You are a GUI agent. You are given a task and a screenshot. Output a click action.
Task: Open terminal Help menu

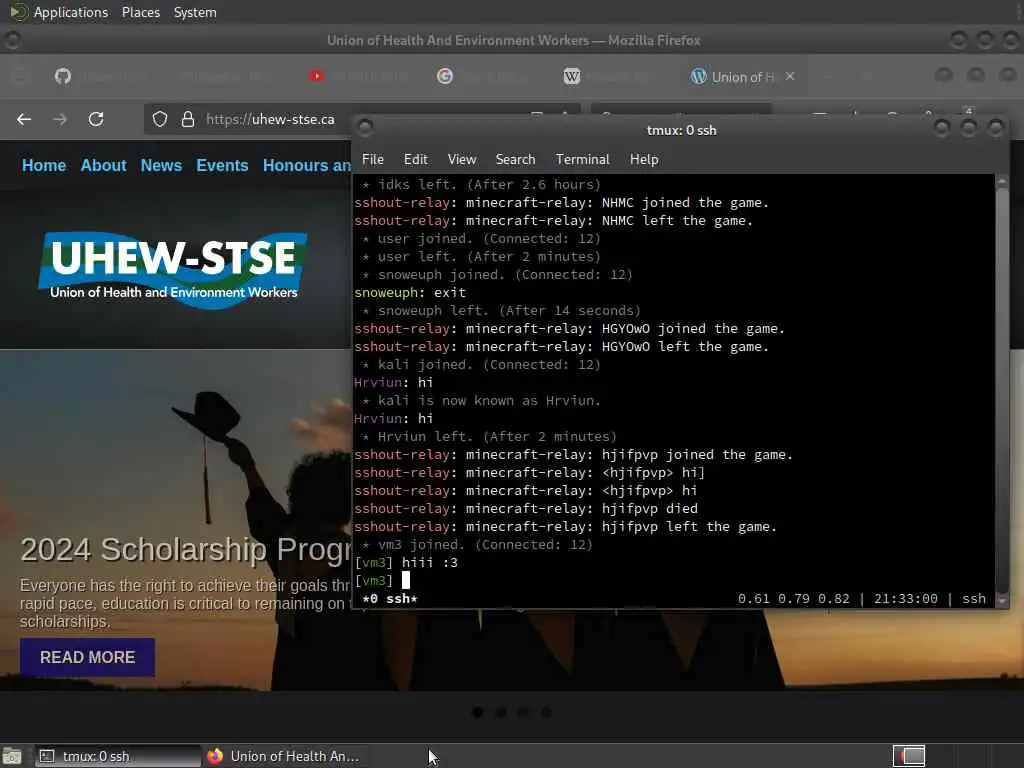pos(644,159)
